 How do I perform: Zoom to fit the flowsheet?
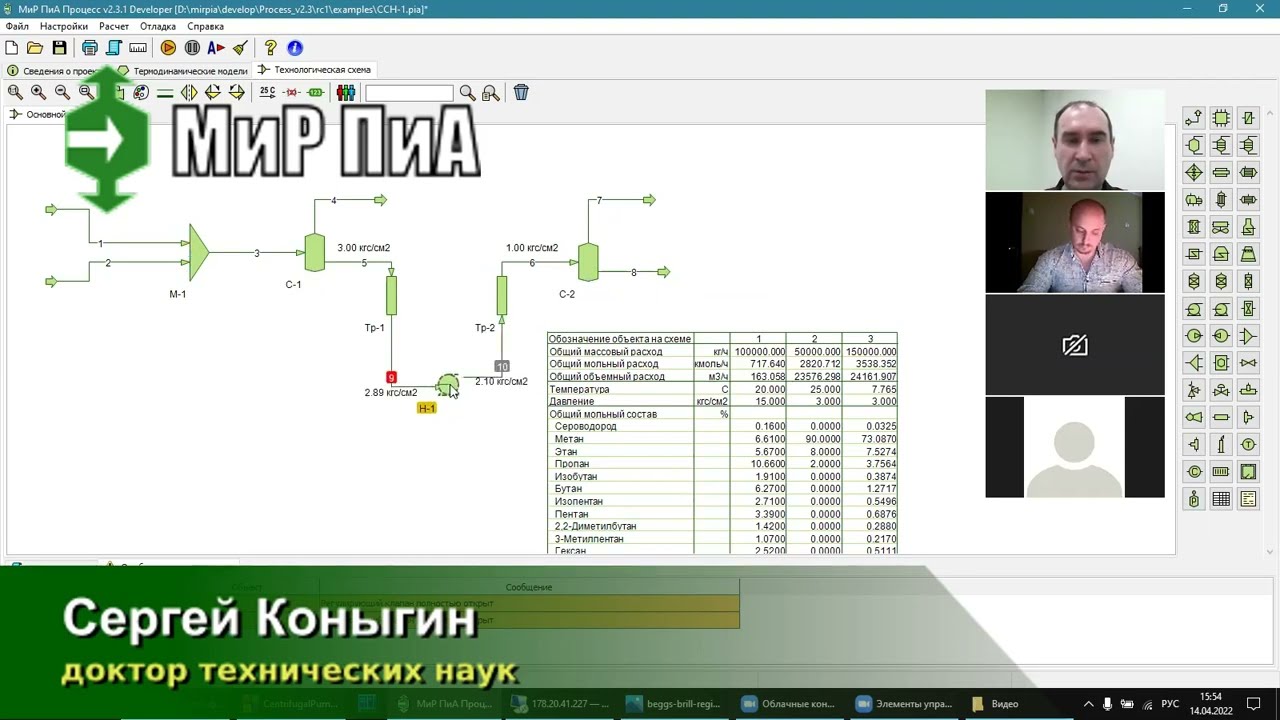click(x=15, y=92)
